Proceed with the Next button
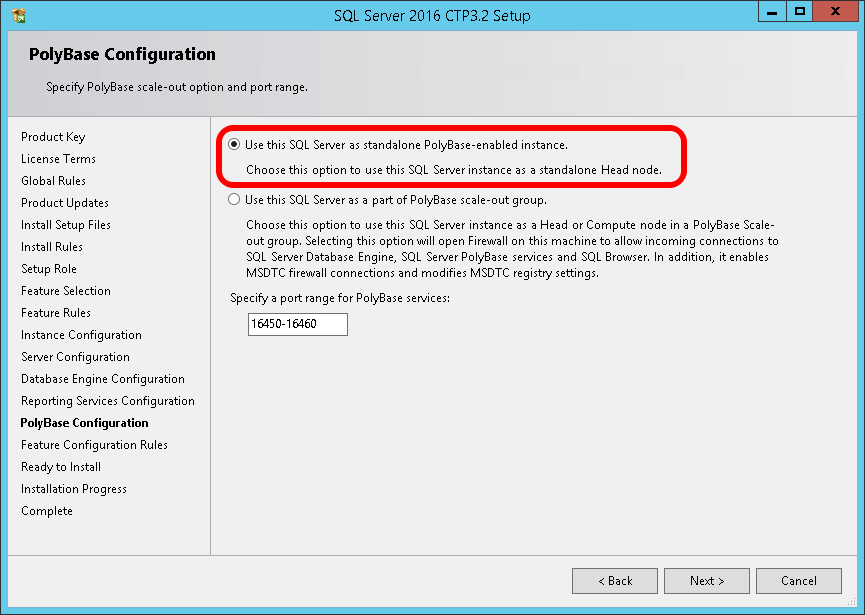 click(x=707, y=581)
